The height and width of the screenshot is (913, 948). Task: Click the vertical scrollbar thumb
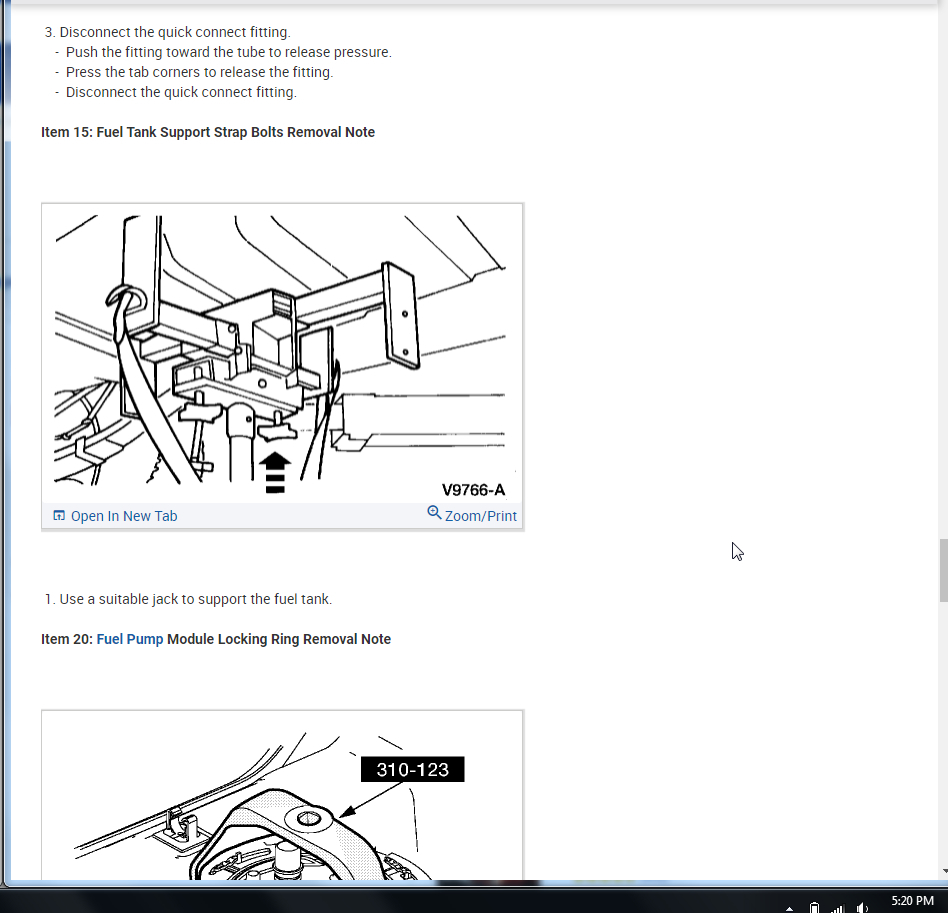[943, 570]
